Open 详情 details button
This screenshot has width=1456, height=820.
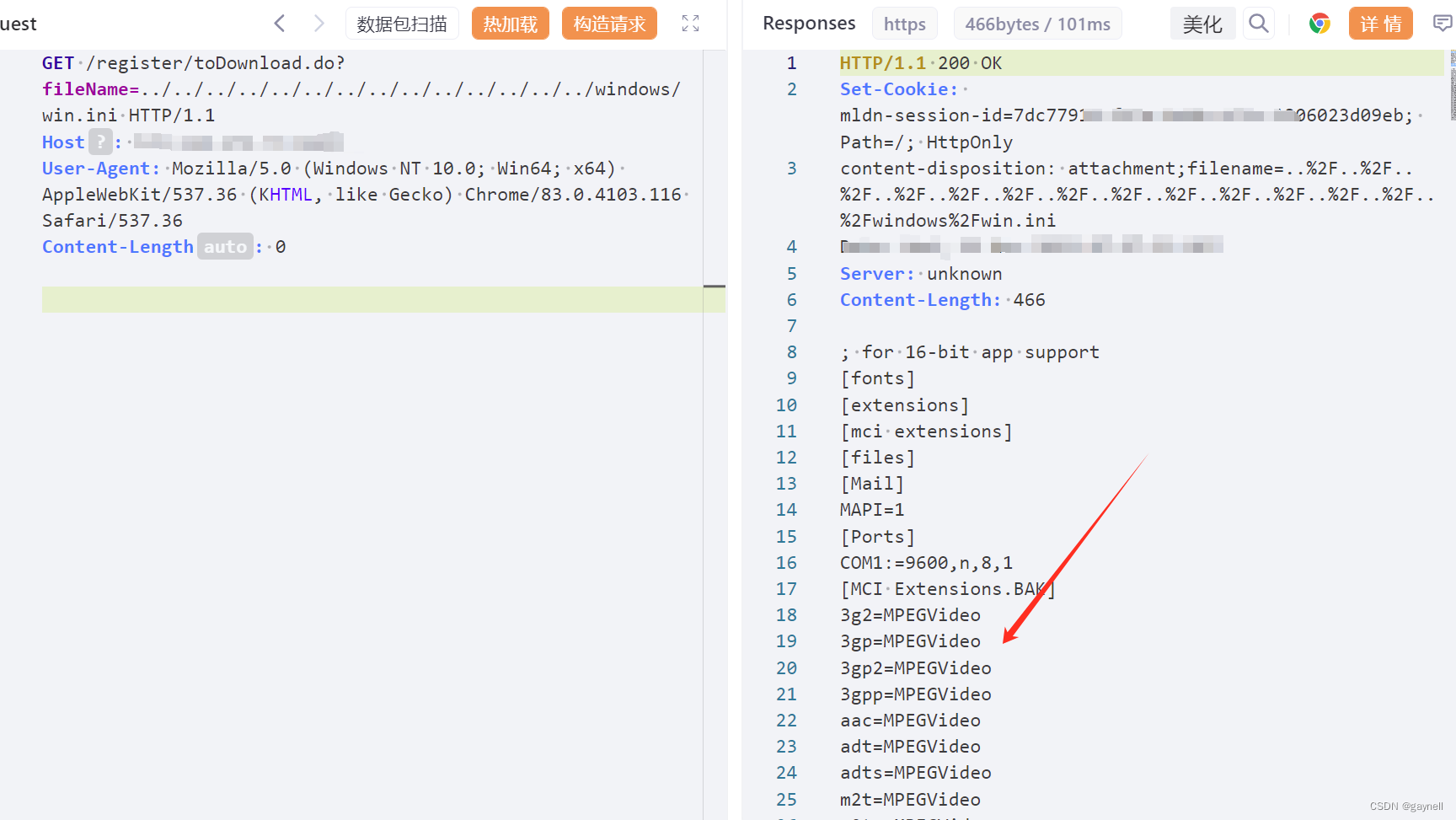(x=1380, y=24)
